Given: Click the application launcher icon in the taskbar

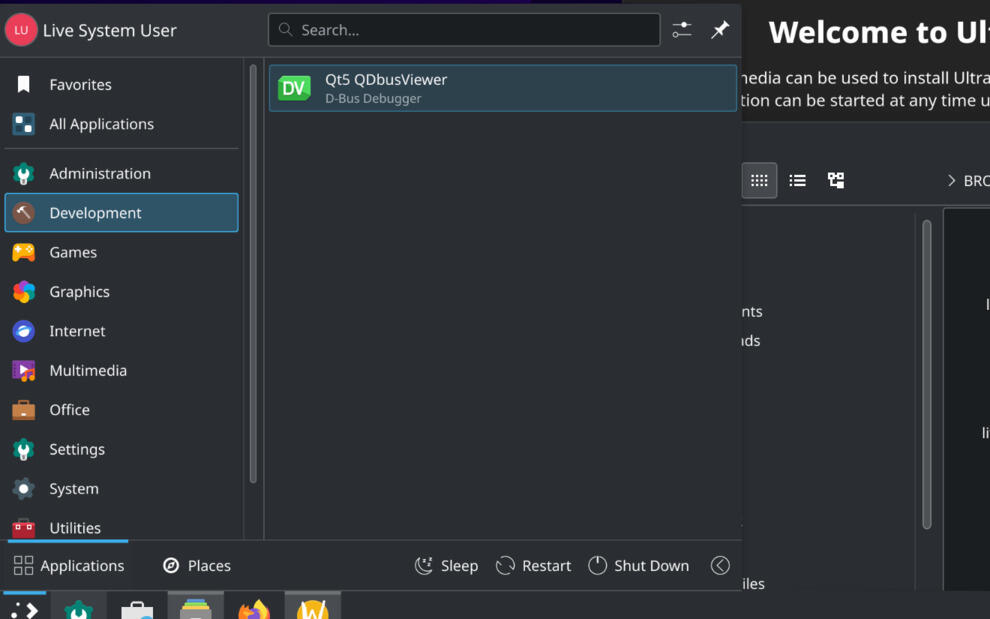Looking at the screenshot, I should [25, 608].
